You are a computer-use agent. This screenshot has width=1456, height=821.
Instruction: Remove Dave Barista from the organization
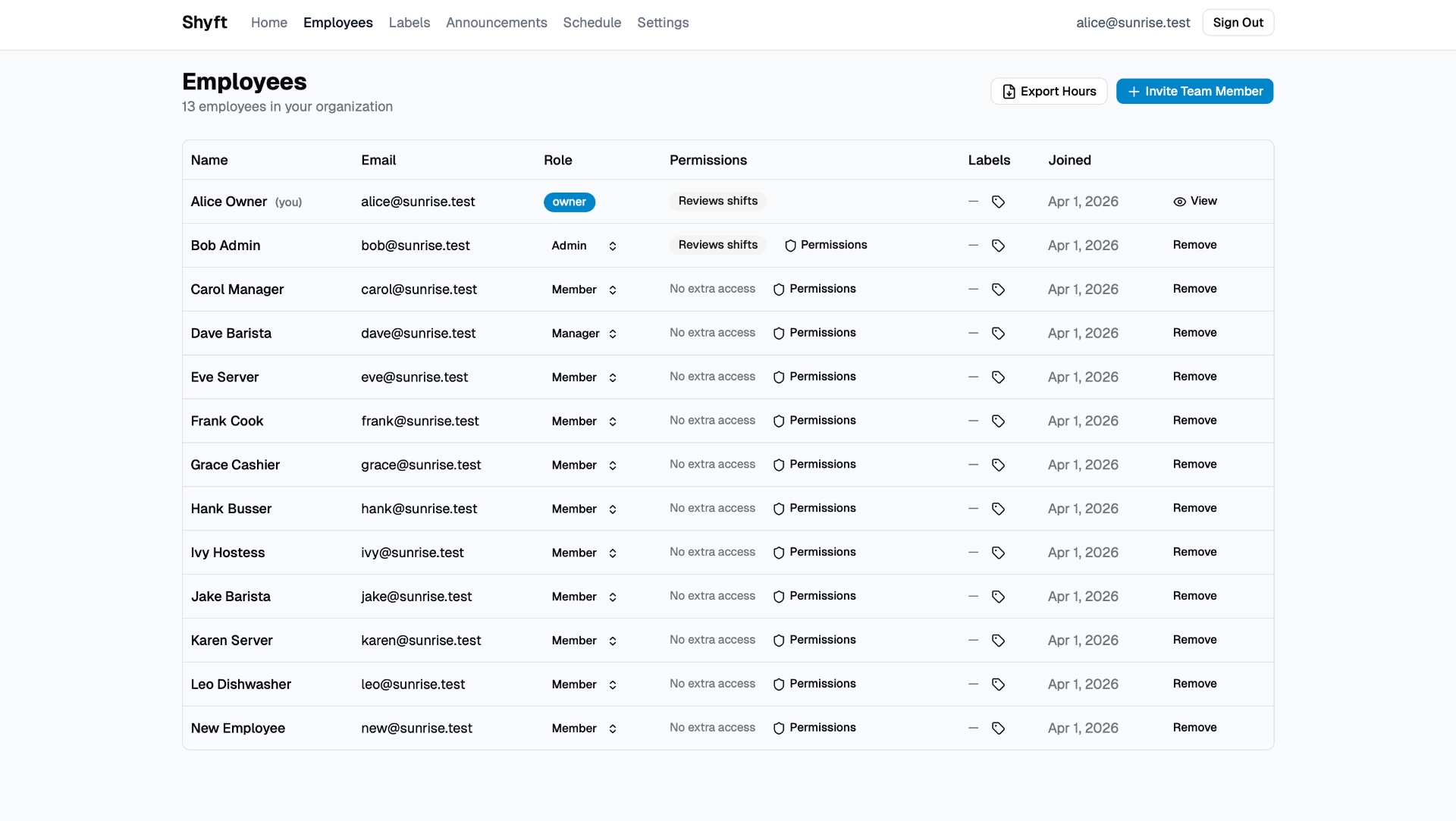1195,333
